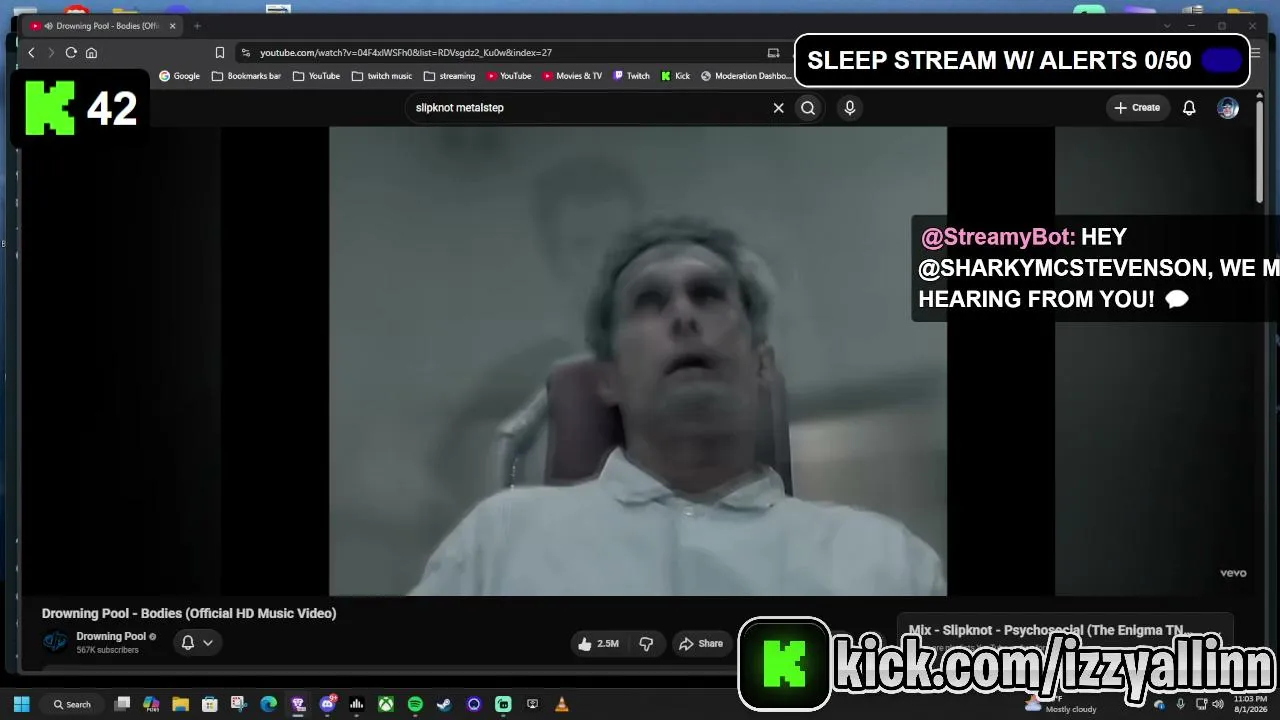Open the Movies & TV bookmark

(573, 76)
